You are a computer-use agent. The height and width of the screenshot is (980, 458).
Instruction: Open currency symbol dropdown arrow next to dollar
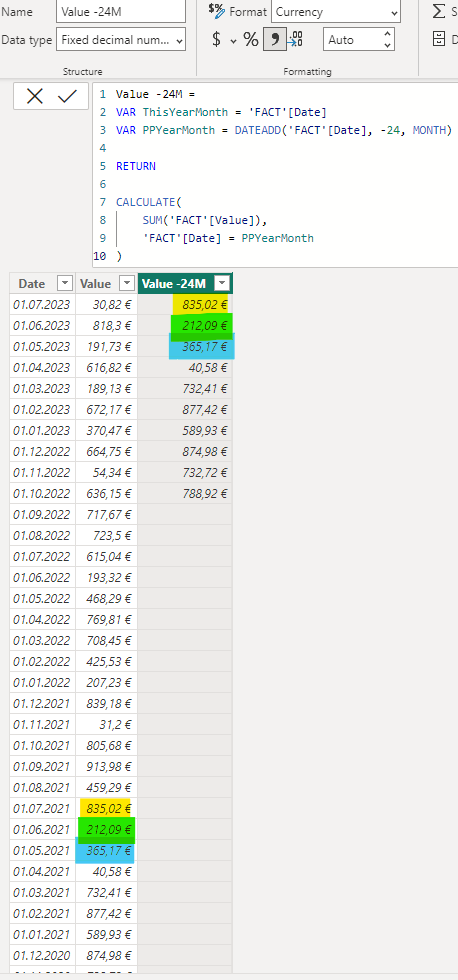tap(234, 41)
